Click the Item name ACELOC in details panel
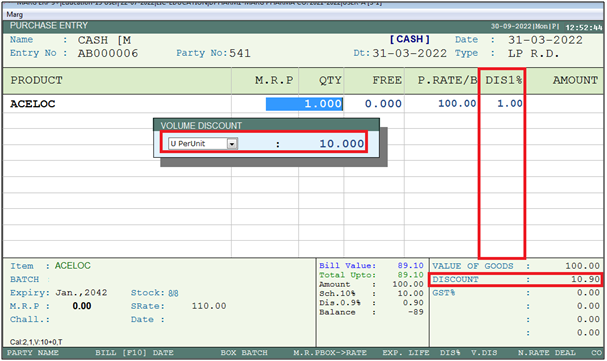This screenshot has height=361, width=607. (73, 266)
